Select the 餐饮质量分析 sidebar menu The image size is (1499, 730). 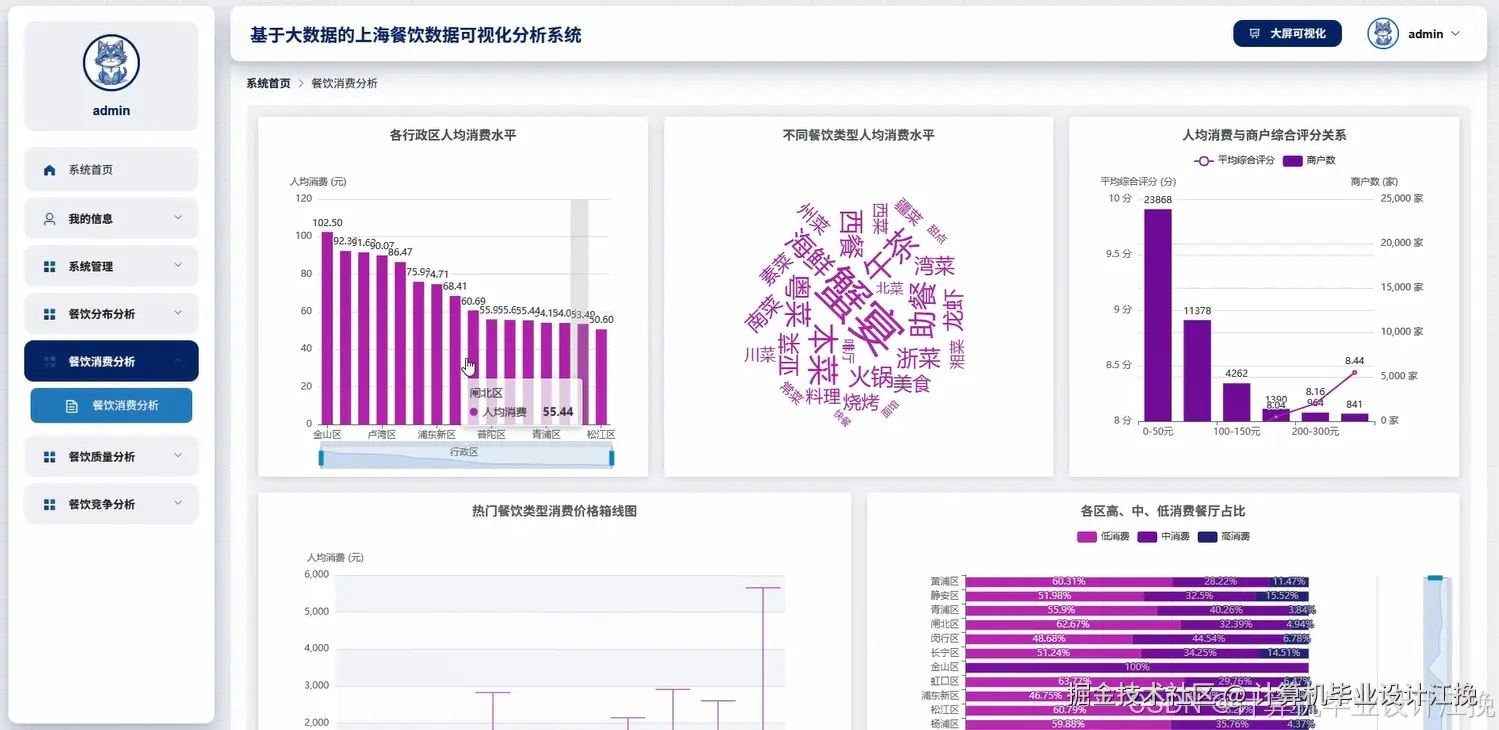(111, 457)
